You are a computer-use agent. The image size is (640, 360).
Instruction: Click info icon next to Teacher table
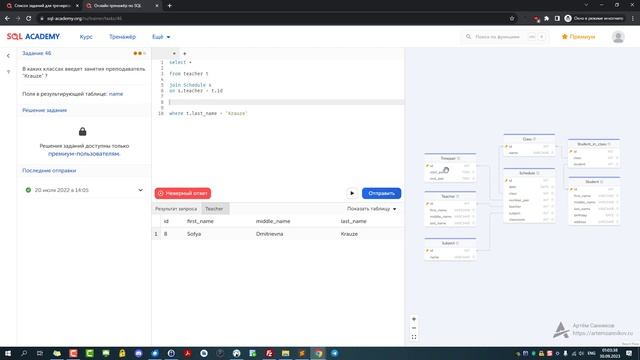pos(458,196)
